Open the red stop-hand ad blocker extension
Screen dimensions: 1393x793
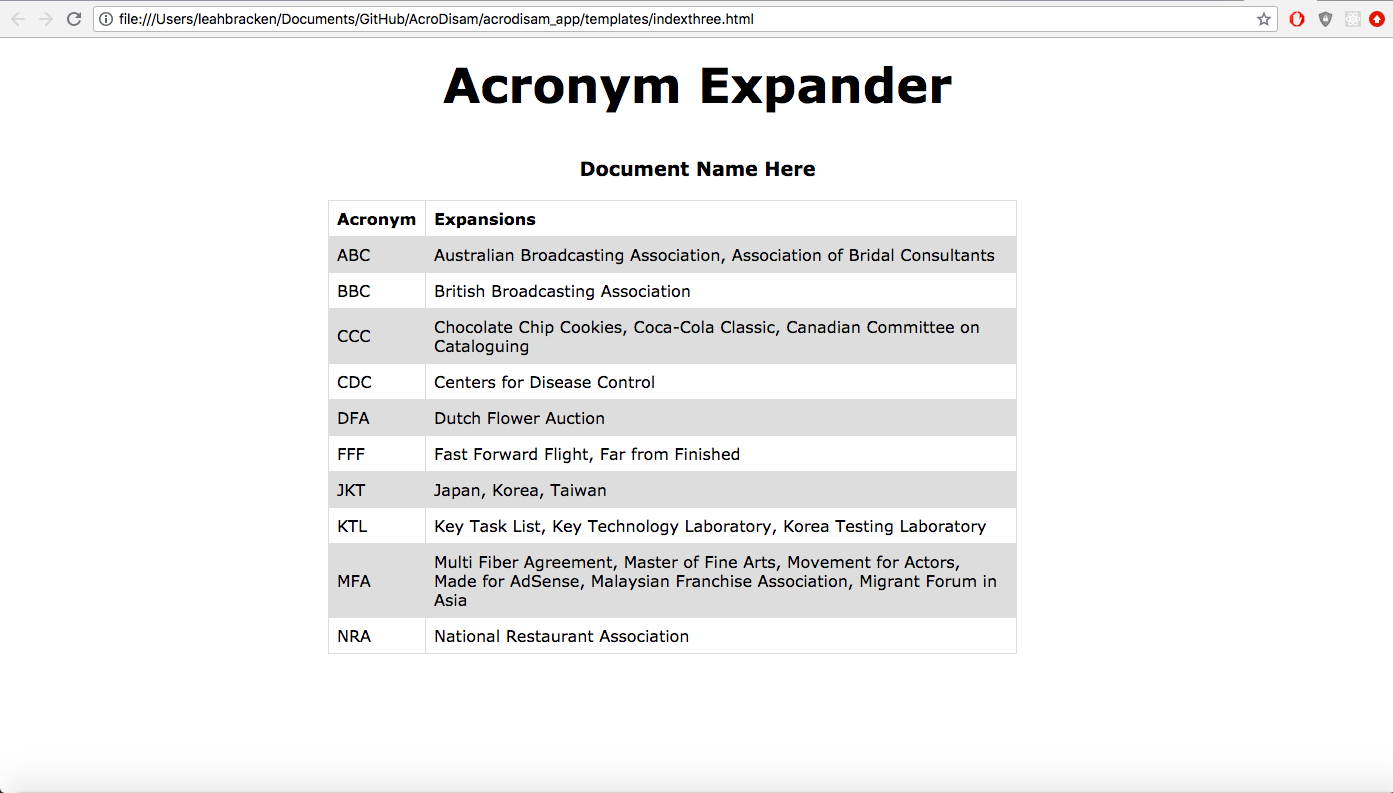[x=1297, y=19]
